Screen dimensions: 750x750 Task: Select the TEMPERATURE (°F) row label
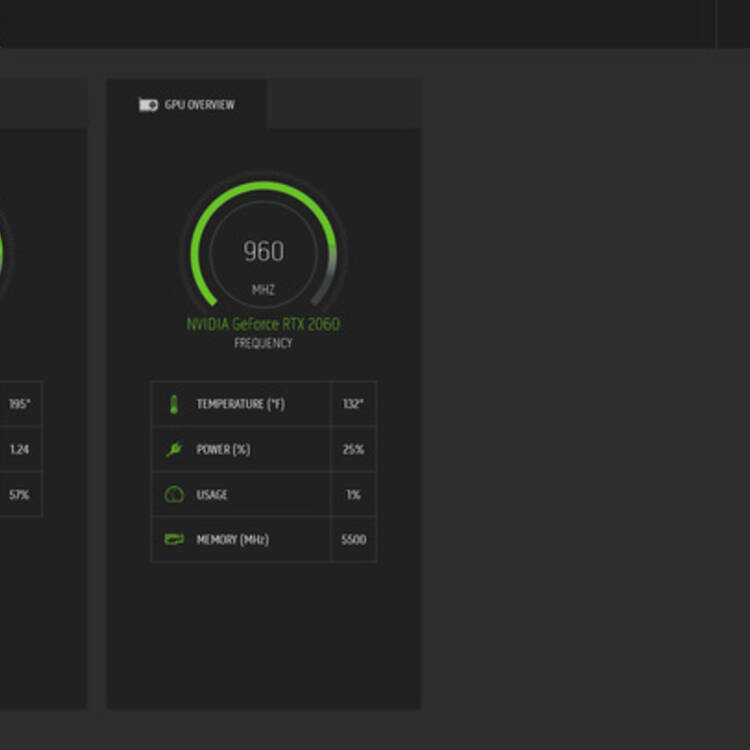coord(241,404)
